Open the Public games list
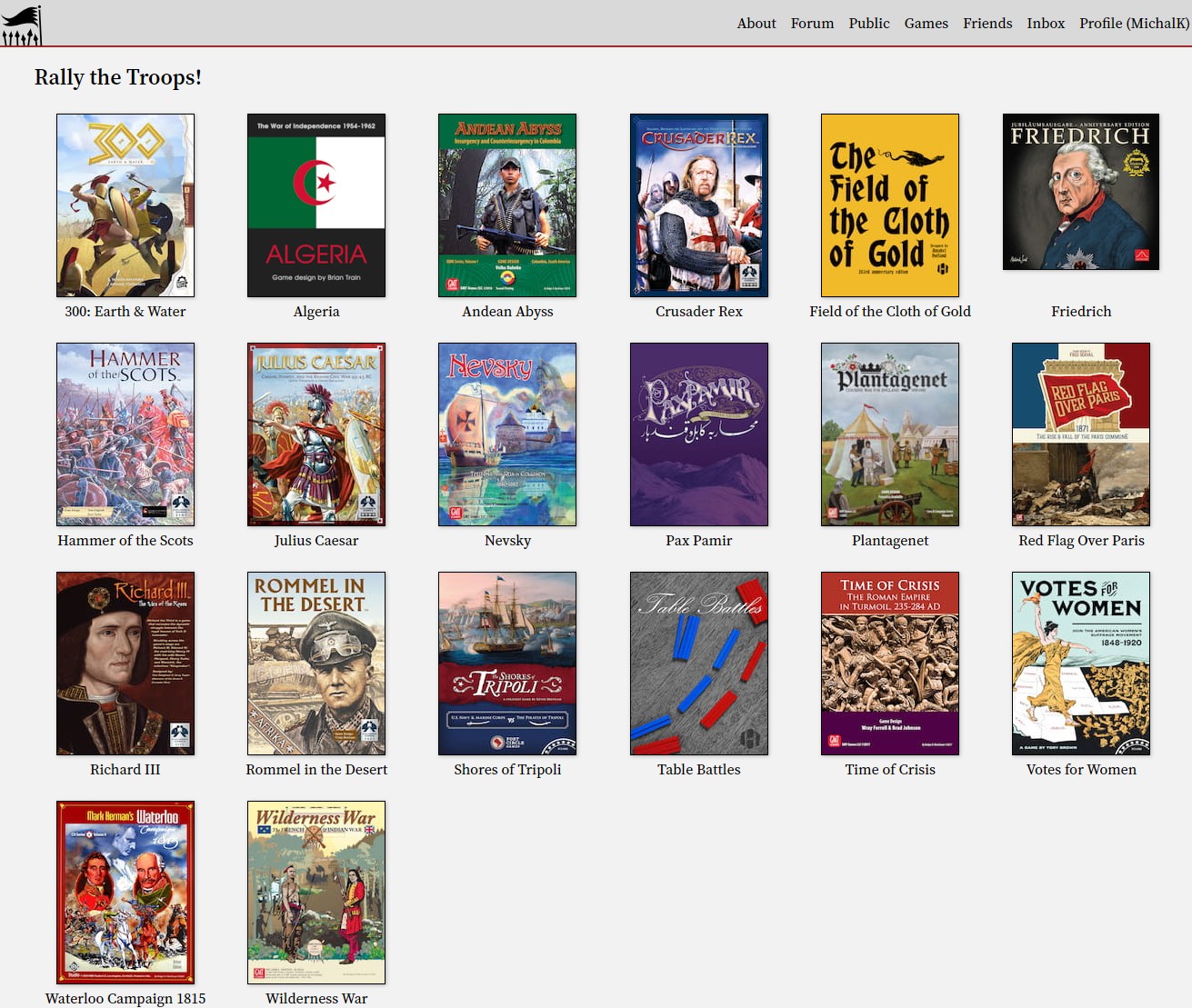The height and width of the screenshot is (1008, 1192). [868, 24]
